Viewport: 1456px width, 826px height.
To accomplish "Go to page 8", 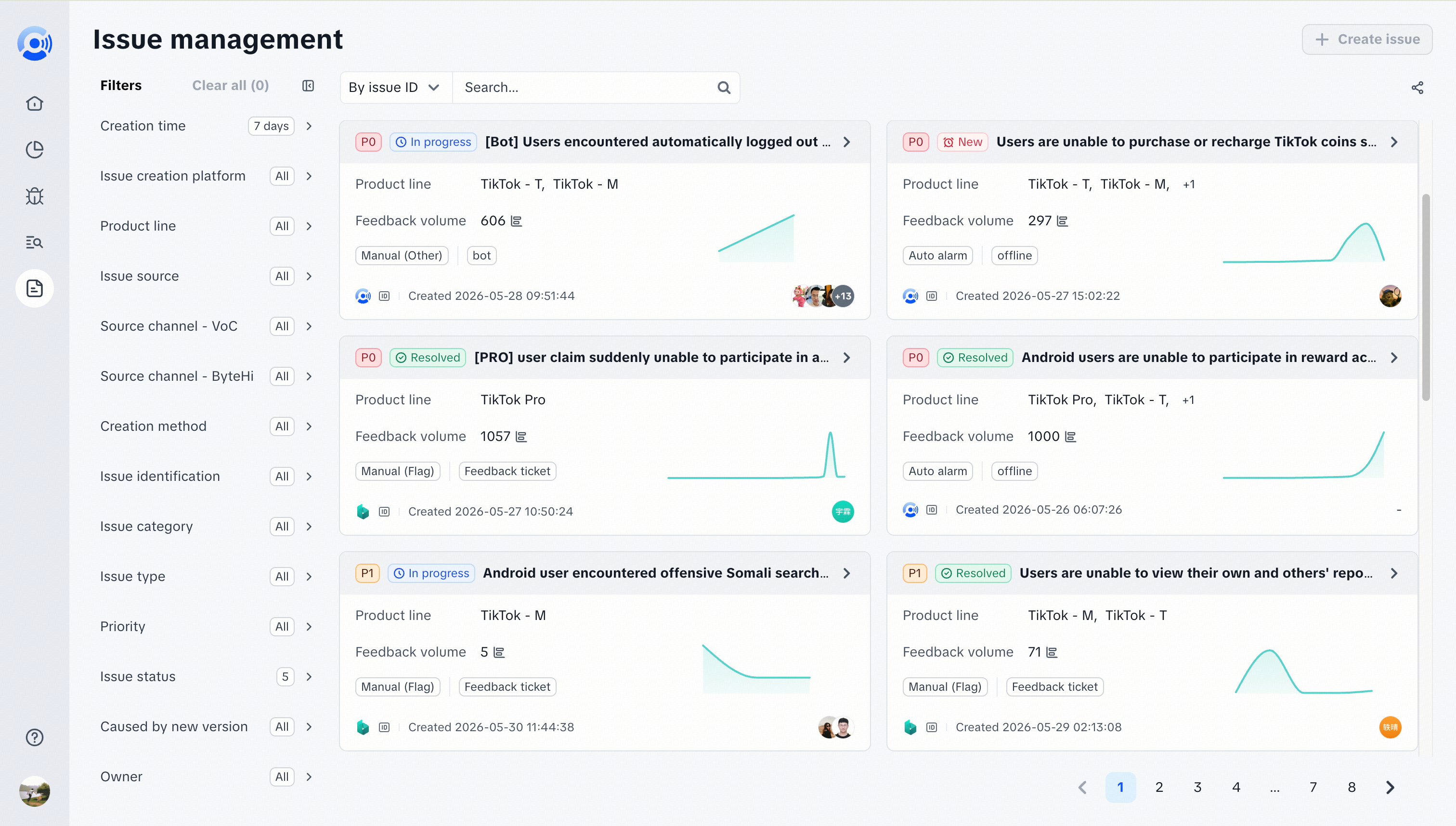I will [1352, 787].
